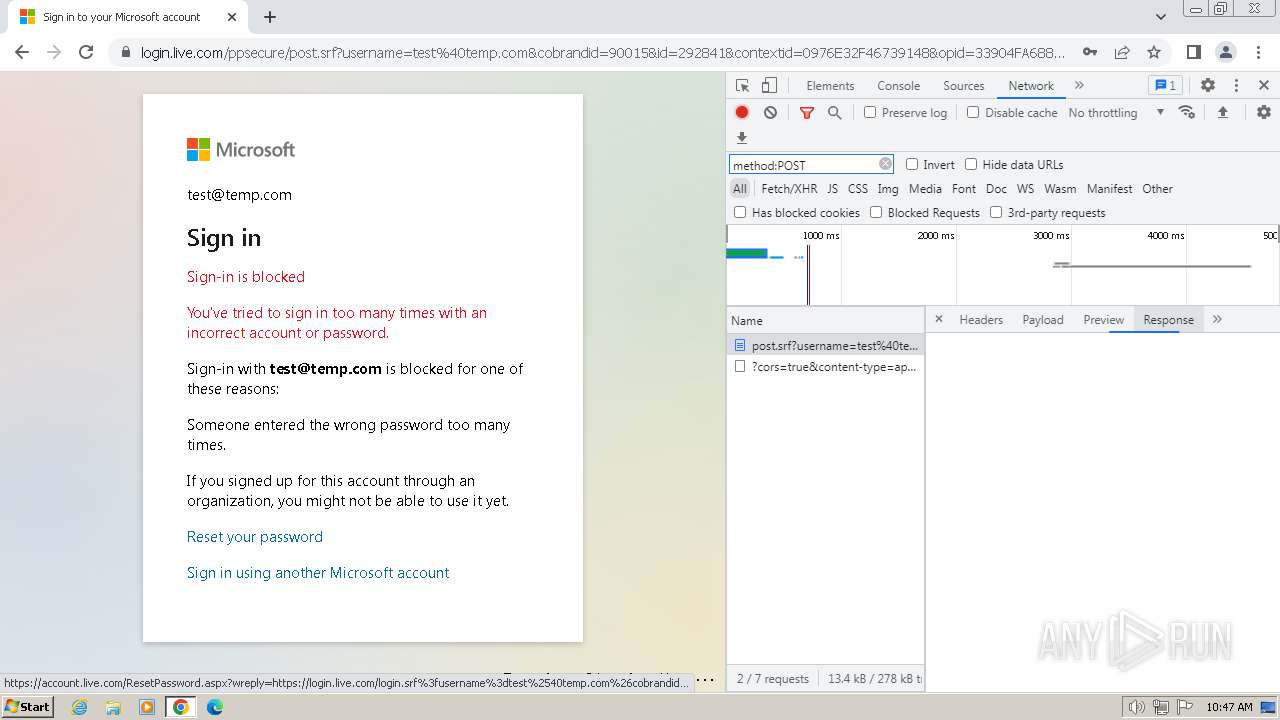The width and height of the screenshot is (1280, 720).
Task: Check 3rd-party requests option
Action: (996, 212)
